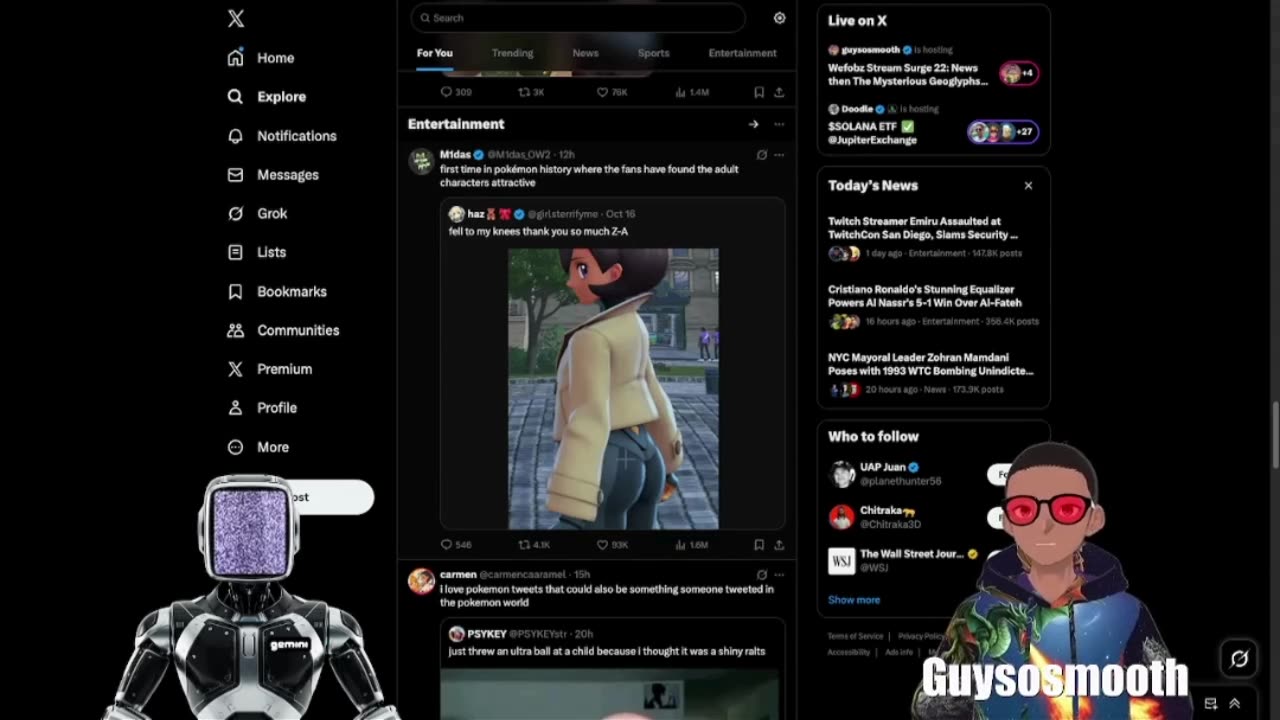Open Profile in the sidebar

click(x=262, y=408)
